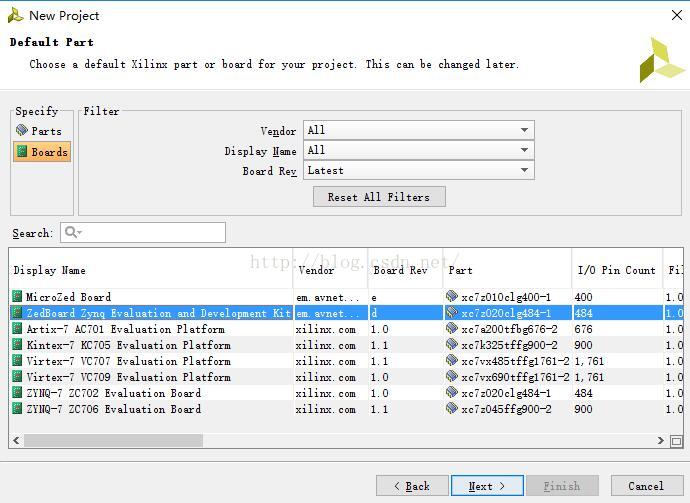Click part text xc7z010clg400-1
The image size is (690, 503).
506,297
